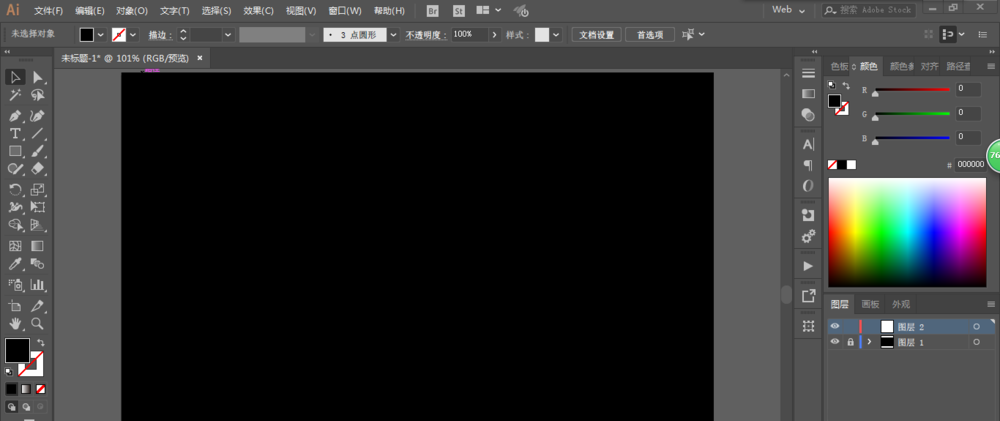Toggle visibility of 图层 2
This screenshot has height=421, width=1000.
pos(835,327)
